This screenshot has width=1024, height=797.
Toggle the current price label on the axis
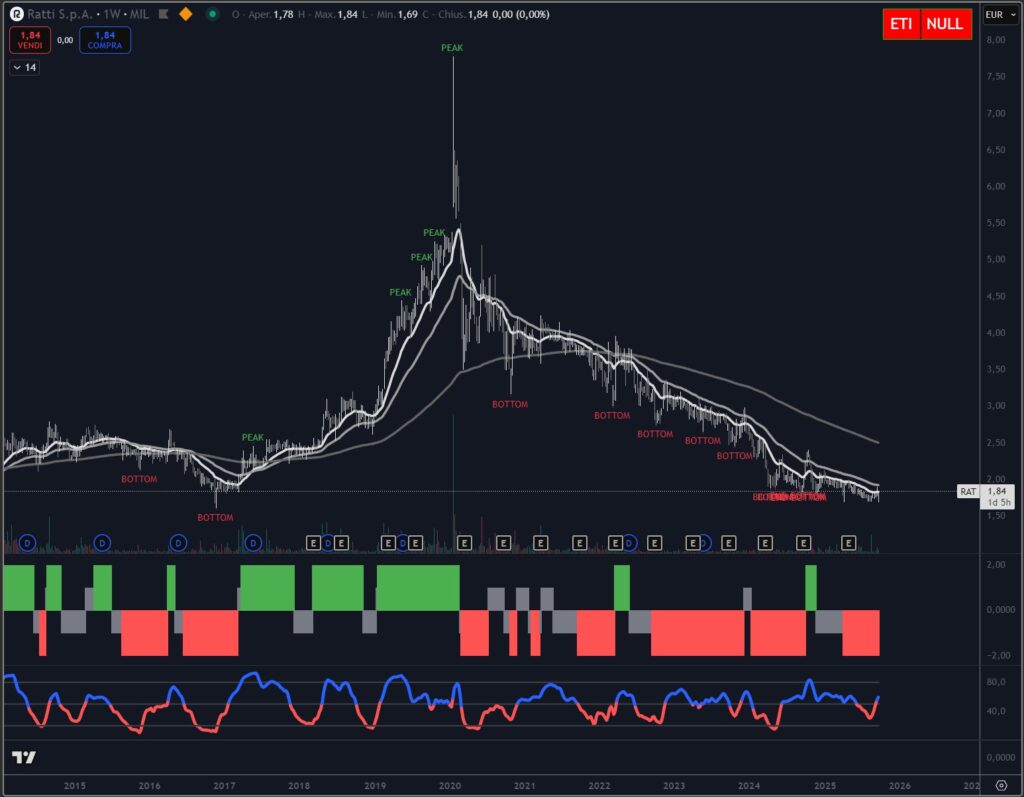coord(999,492)
